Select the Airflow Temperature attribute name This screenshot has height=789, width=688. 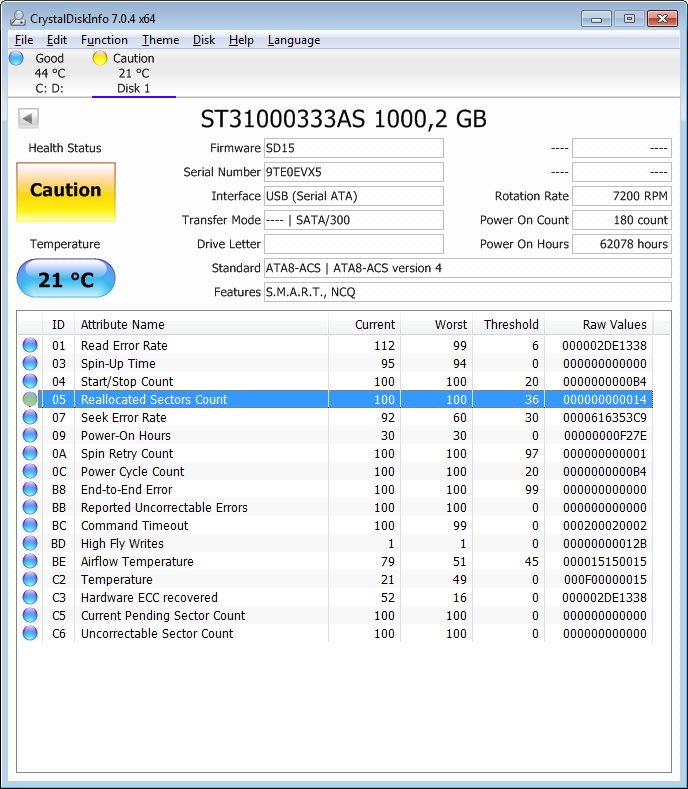tap(137, 562)
